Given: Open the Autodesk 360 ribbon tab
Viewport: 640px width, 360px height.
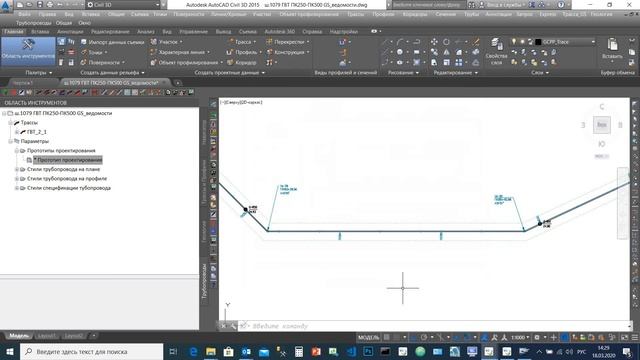Looking at the screenshot, I should 280,31.
